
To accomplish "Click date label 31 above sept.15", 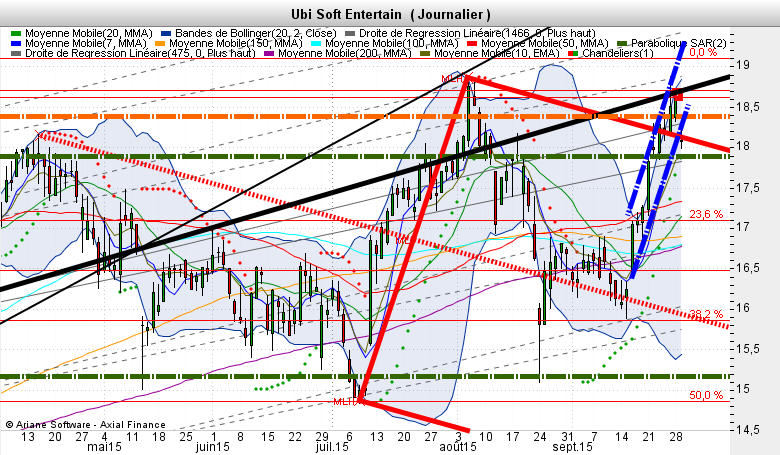I will coord(567,437).
